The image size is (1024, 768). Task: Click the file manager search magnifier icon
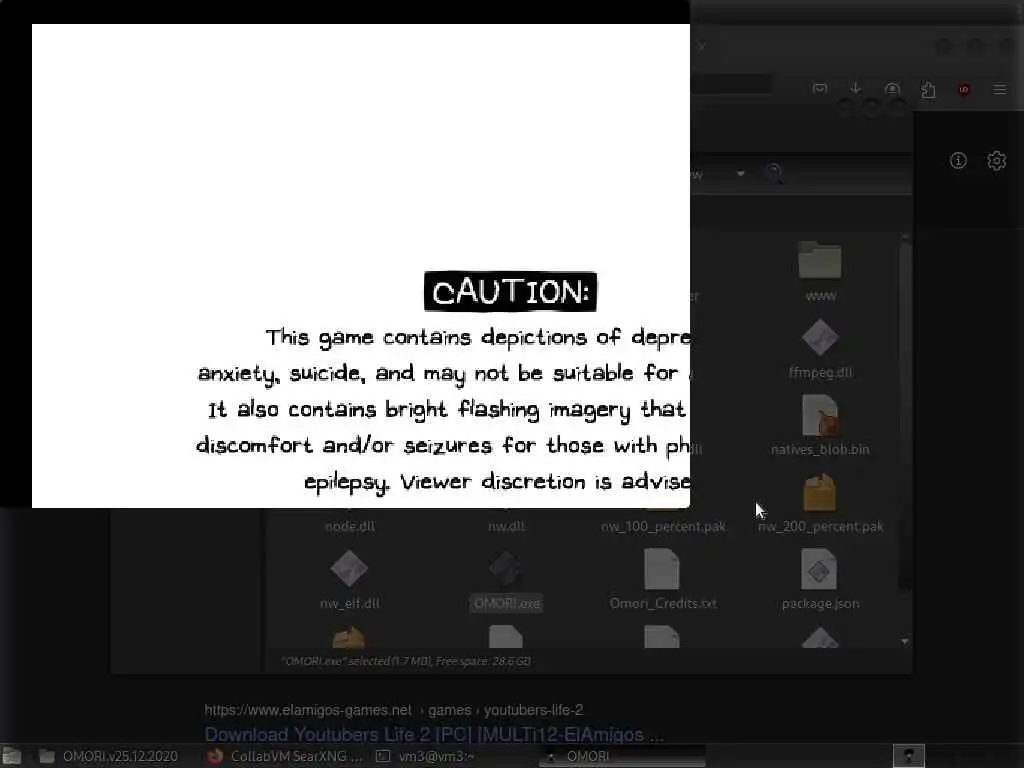[773, 174]
